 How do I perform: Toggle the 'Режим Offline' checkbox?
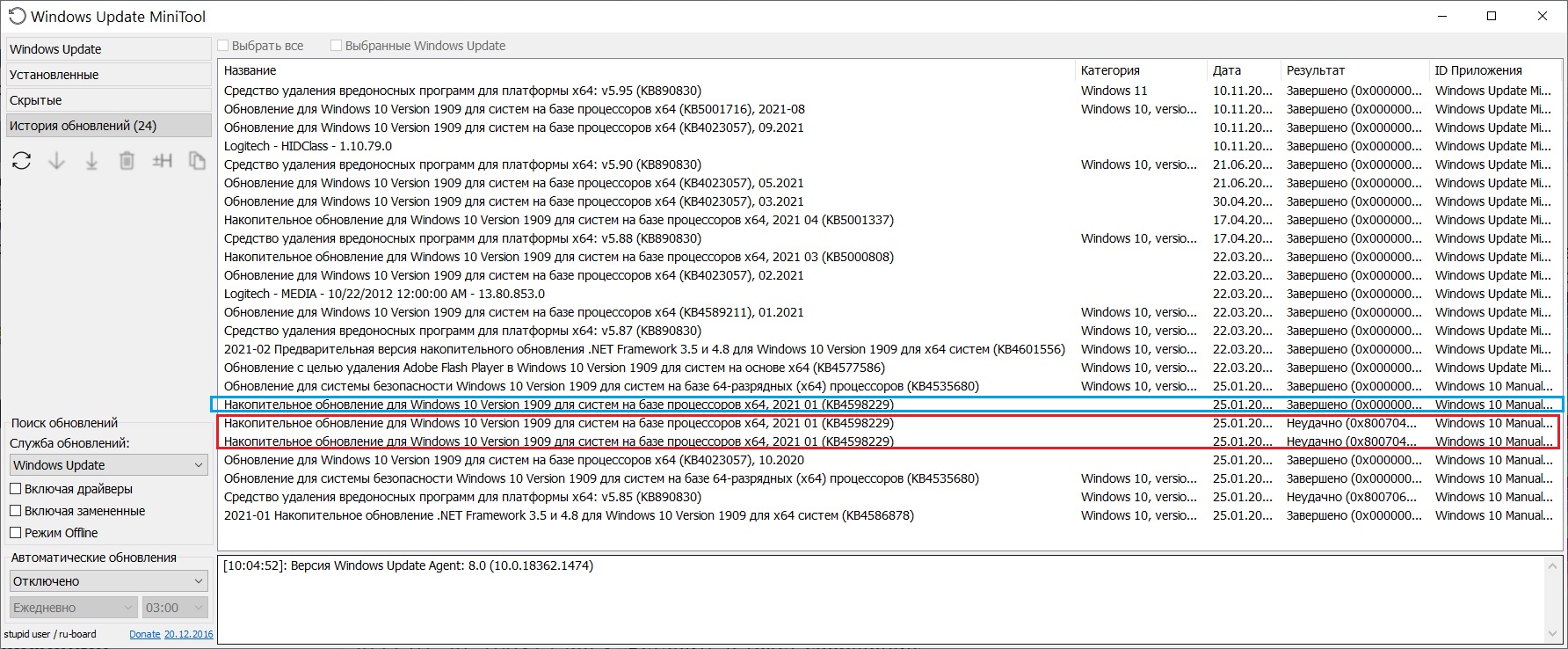pyautogui.click(x=16, y=533)
